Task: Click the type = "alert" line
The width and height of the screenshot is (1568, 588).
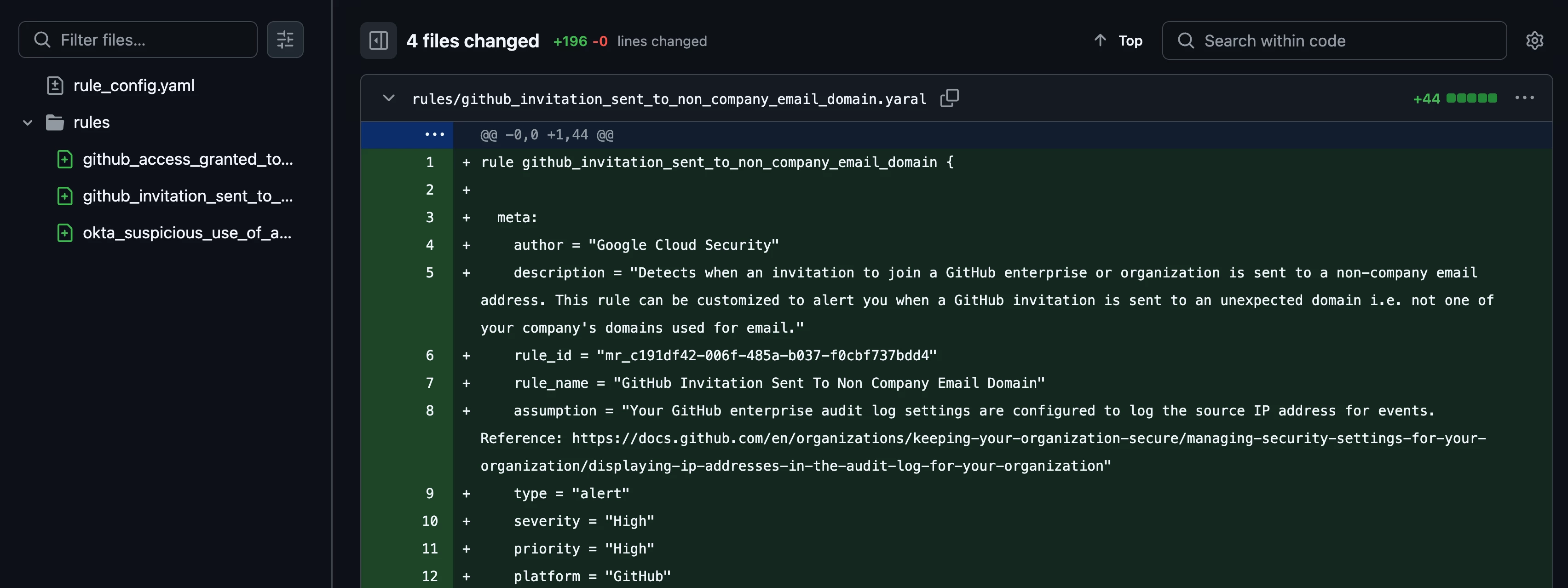Action: point(571,494)
